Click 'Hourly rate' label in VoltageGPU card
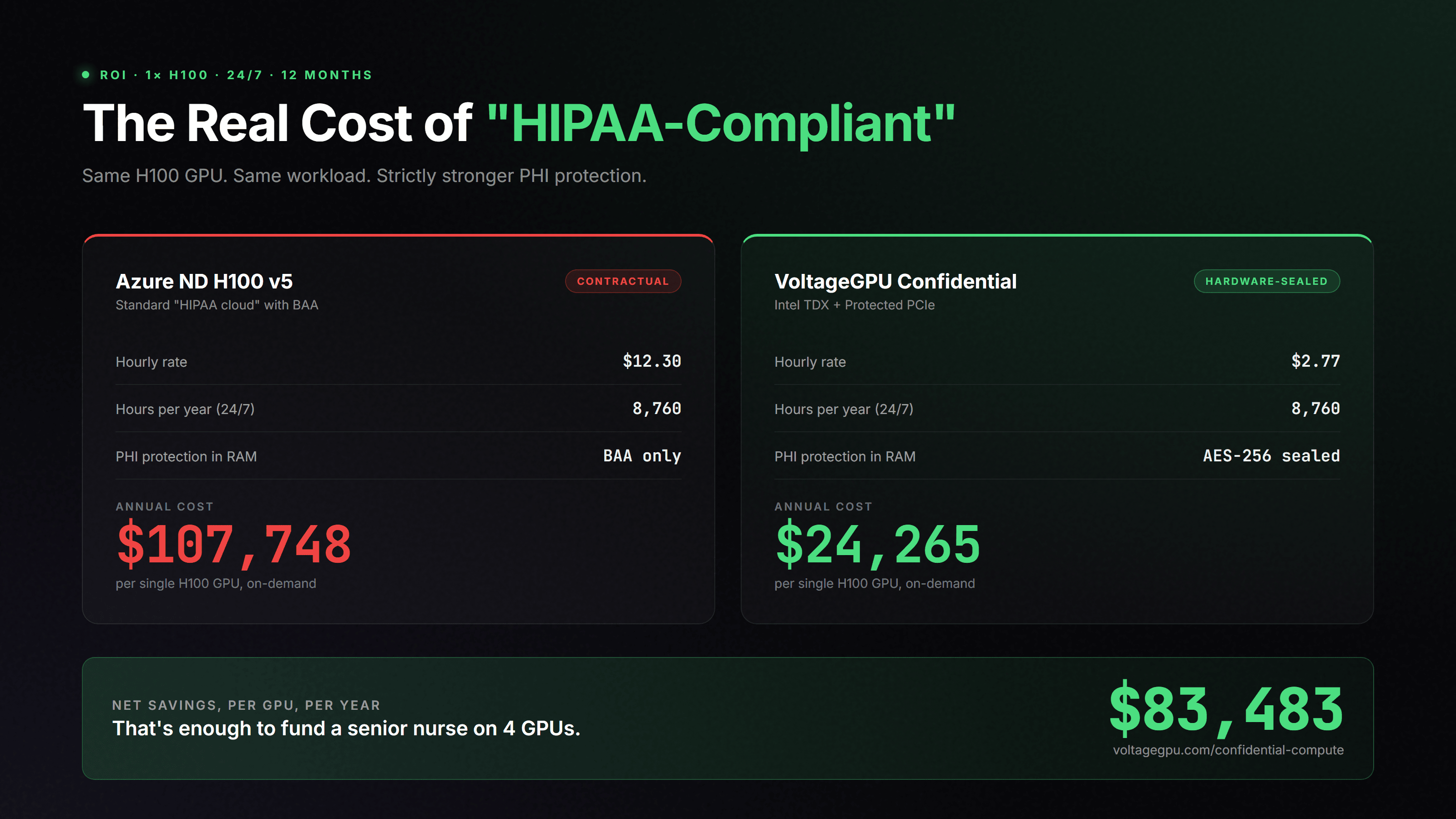 [x=810, y=362]
